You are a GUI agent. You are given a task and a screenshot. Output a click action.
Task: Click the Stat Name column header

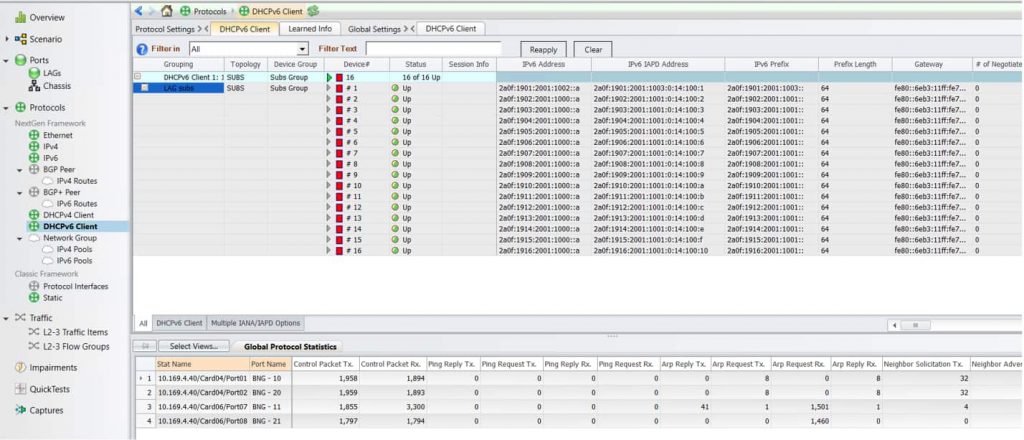[x=202, y=364]
